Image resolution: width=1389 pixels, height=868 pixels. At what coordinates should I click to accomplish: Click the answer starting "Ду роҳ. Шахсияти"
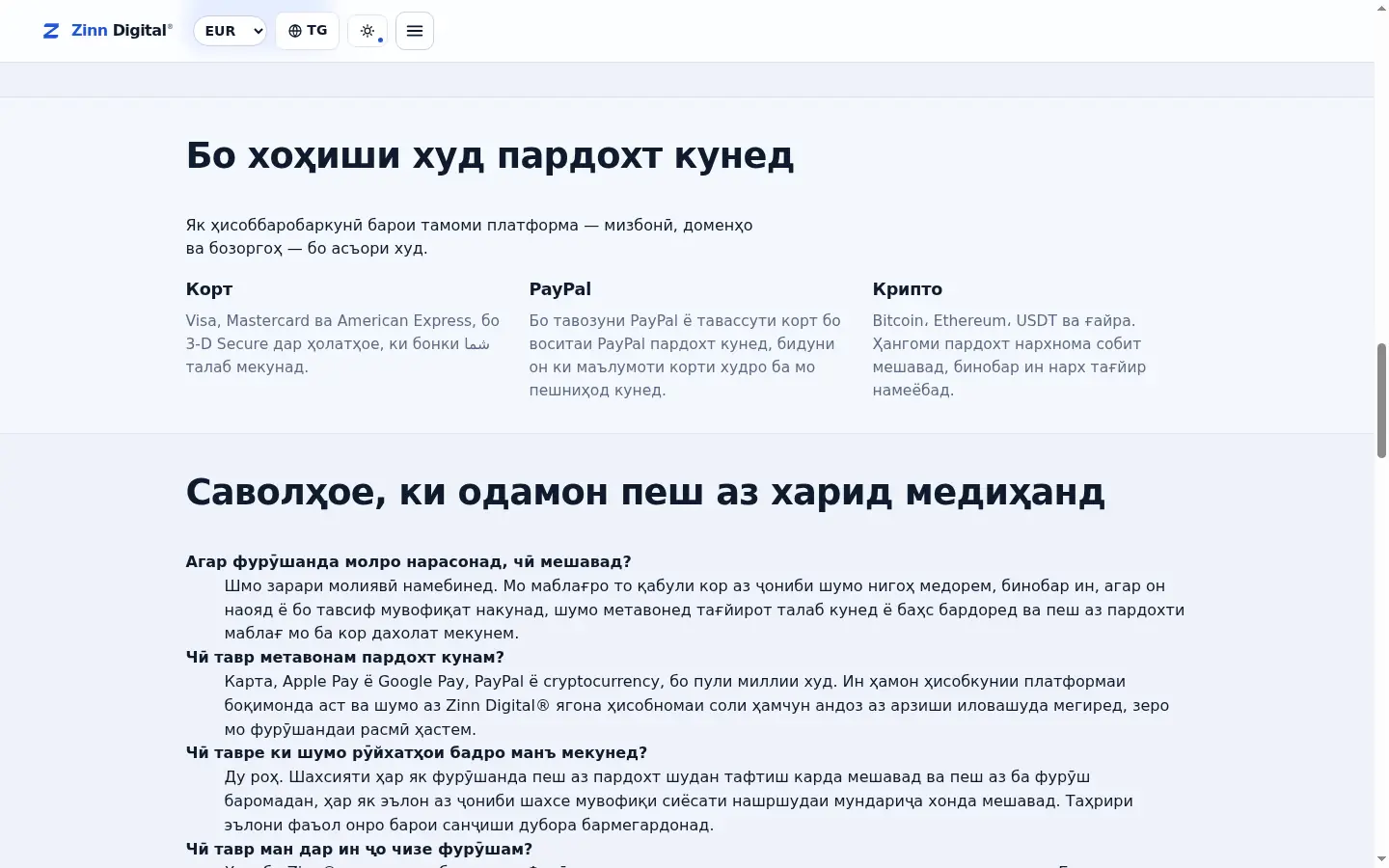679,801
